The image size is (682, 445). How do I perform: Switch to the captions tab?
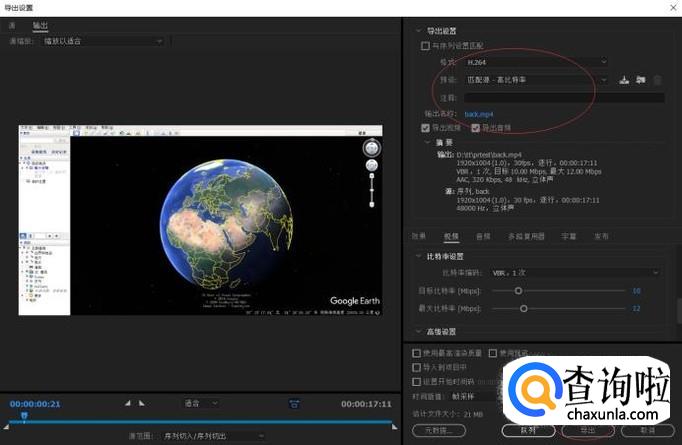(x=568, y=236)
